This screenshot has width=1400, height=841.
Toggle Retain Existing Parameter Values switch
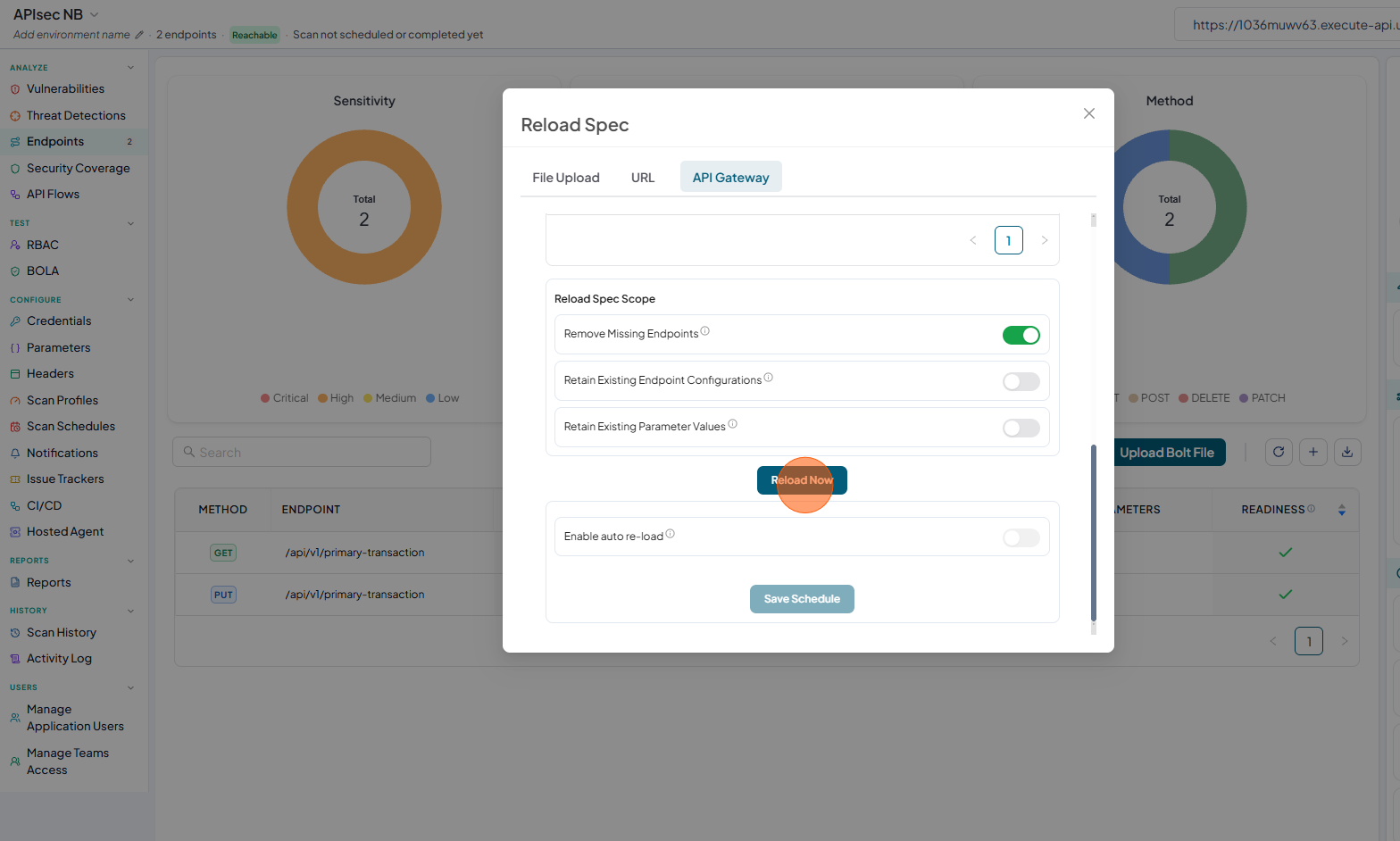pos(1021,429)
